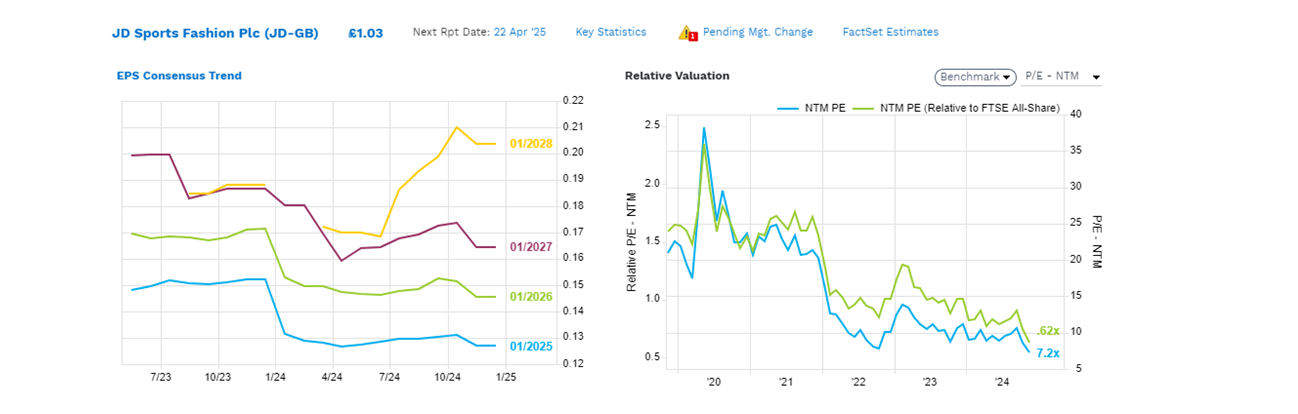Select the 01/2026 green series label
This screenshot has width=1298, height=414.
click(x=530, y=297)
